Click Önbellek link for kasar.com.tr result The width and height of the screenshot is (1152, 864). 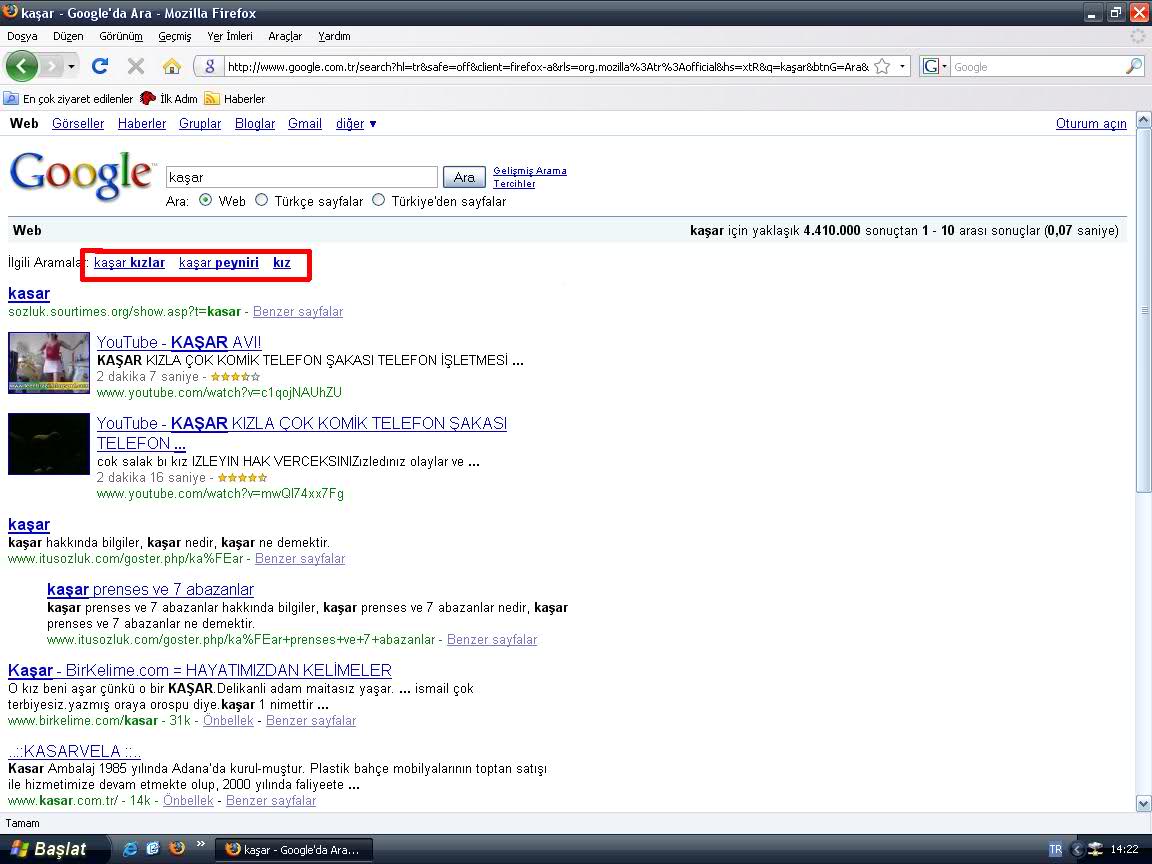click(x=188, y=801)
